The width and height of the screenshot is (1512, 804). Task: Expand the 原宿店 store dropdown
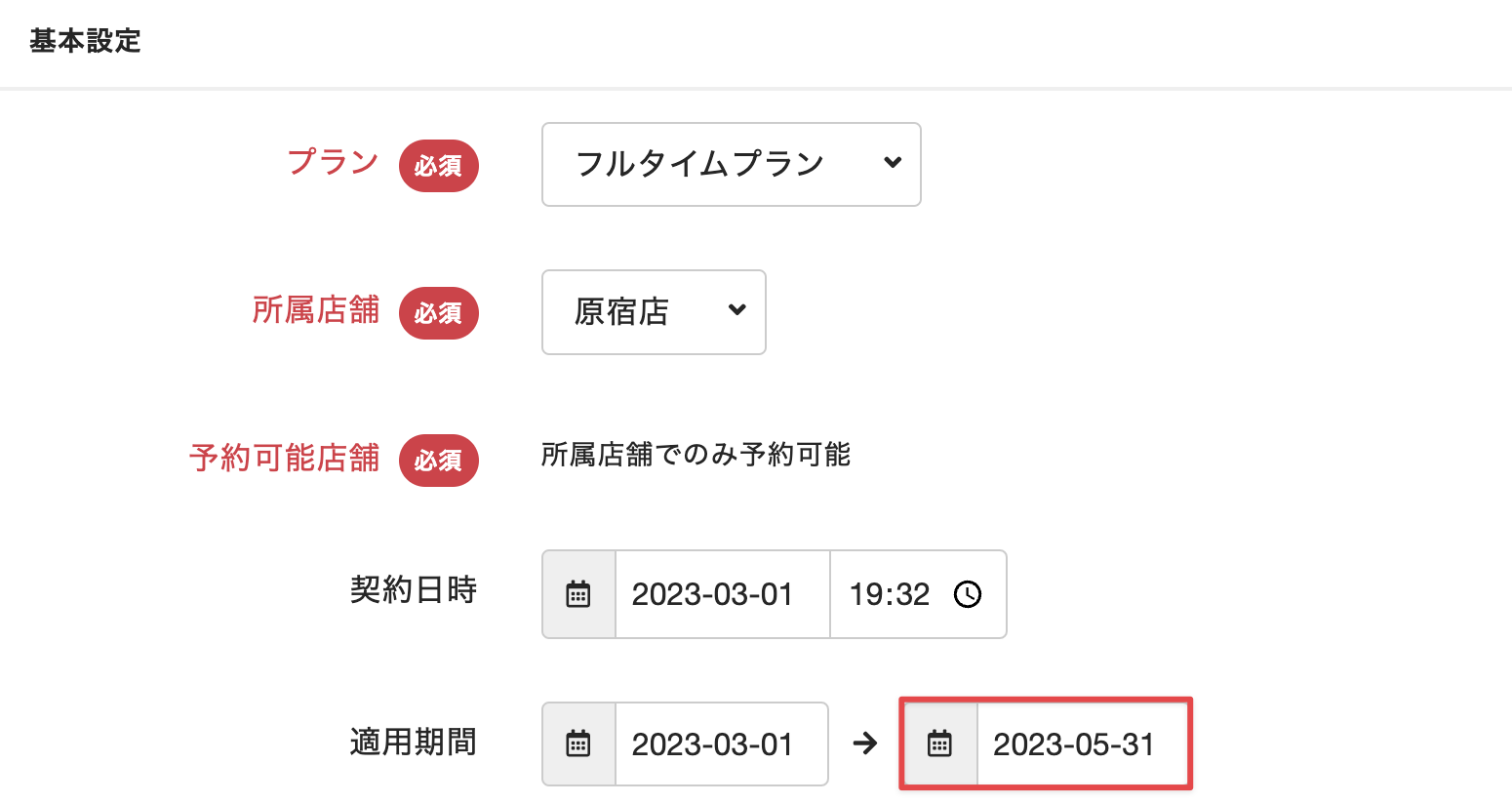point(654,312)
